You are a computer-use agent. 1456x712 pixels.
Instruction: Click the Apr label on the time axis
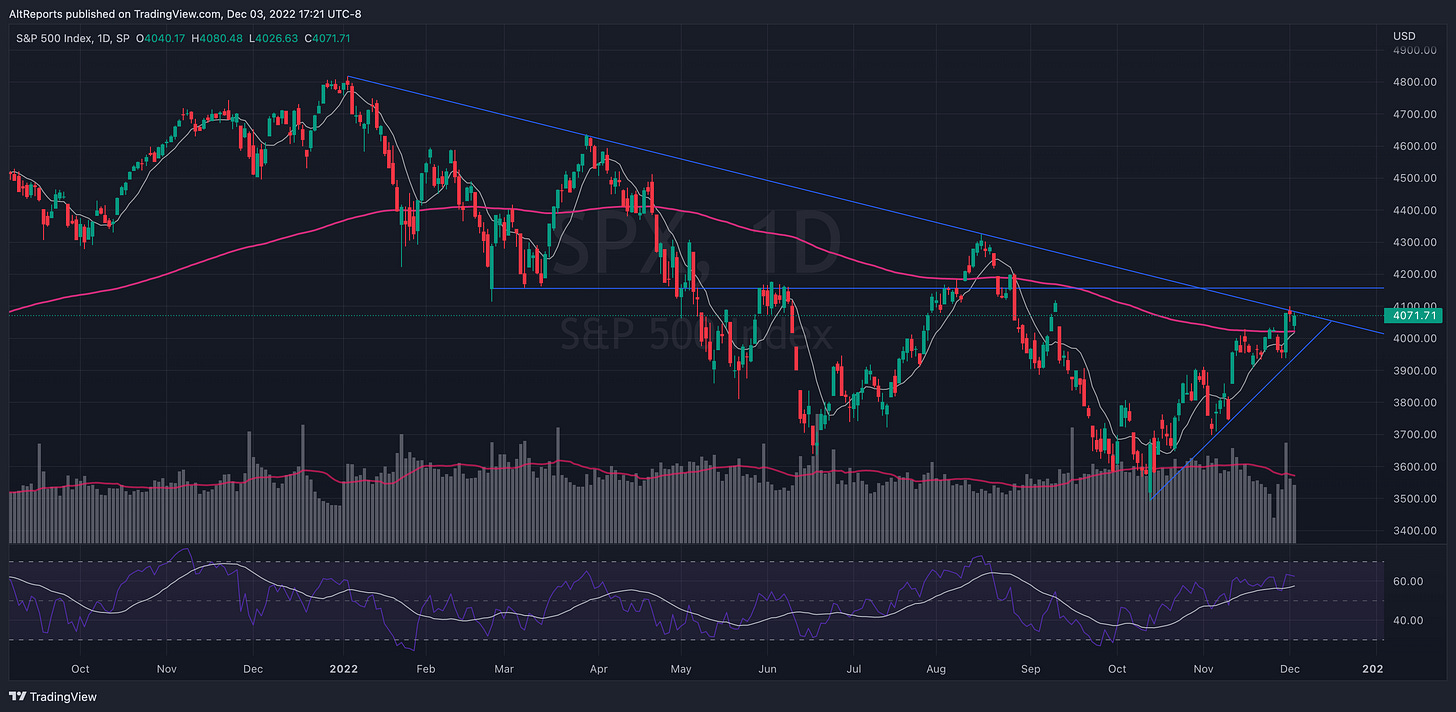pos(598,669)
